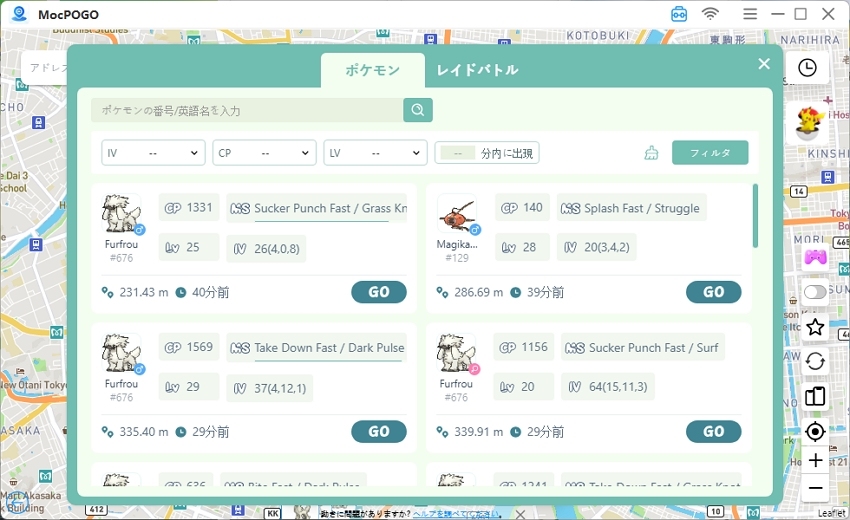Viewport: 850px width, 520px height.
Task: Click the Leaflet attribution link
Action: (831, 513)
